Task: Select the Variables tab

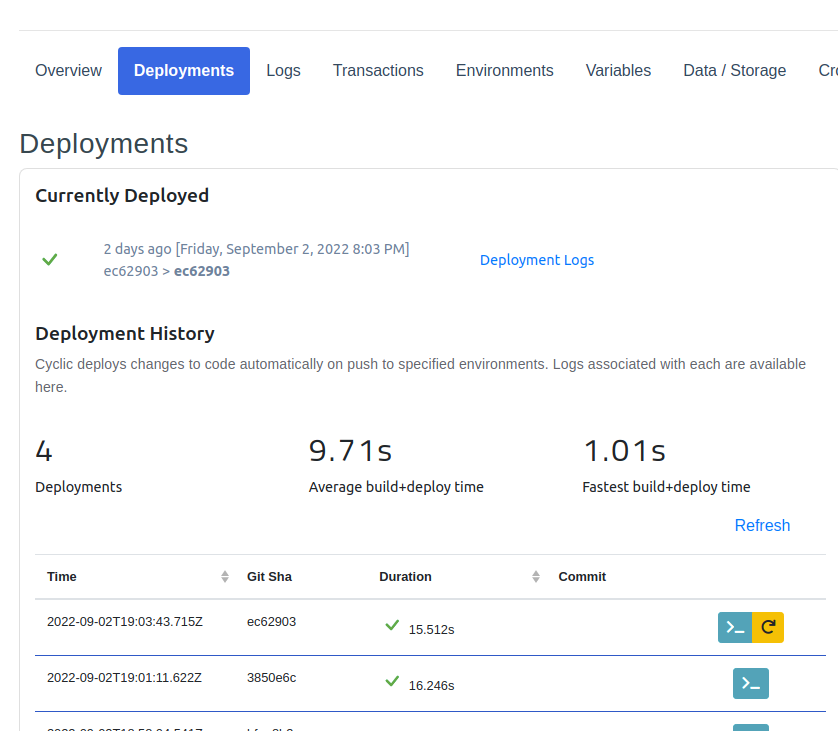Action: (618, 70)
